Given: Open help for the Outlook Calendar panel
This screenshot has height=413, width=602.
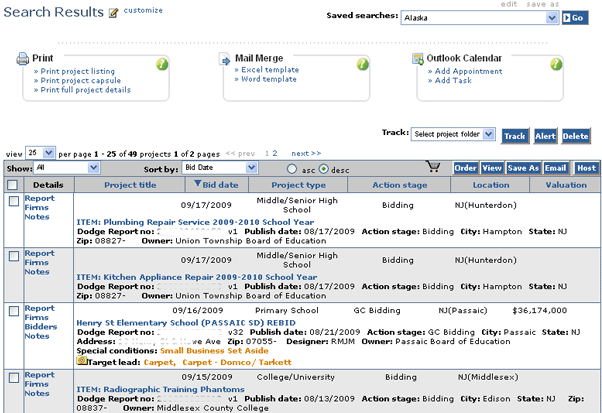Looking at the screenshot, I should pos(556,64).
